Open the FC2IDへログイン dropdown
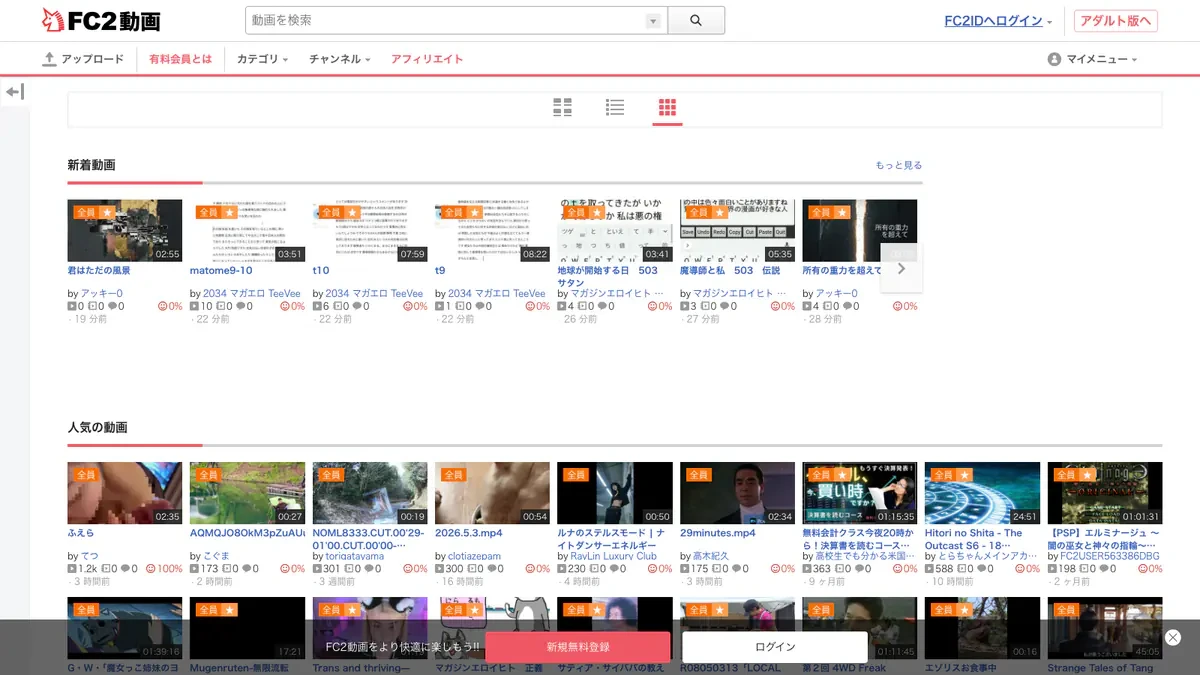1200x675 pixels. (x=999, y=21)
